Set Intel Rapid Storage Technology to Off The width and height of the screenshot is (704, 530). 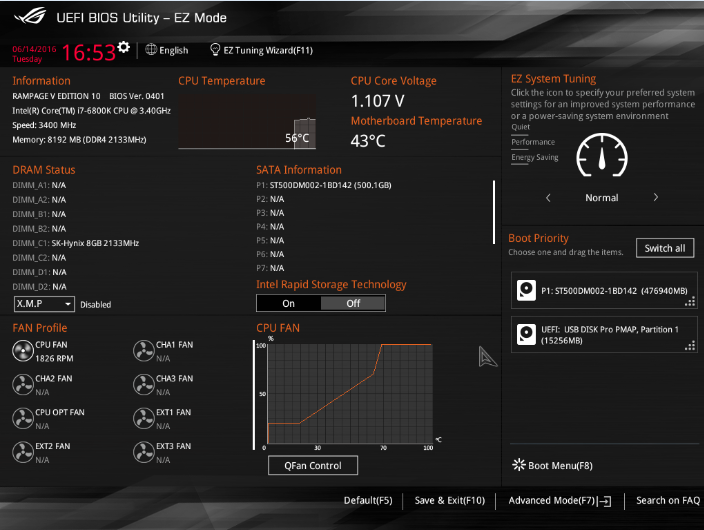(x=353, y=303)
